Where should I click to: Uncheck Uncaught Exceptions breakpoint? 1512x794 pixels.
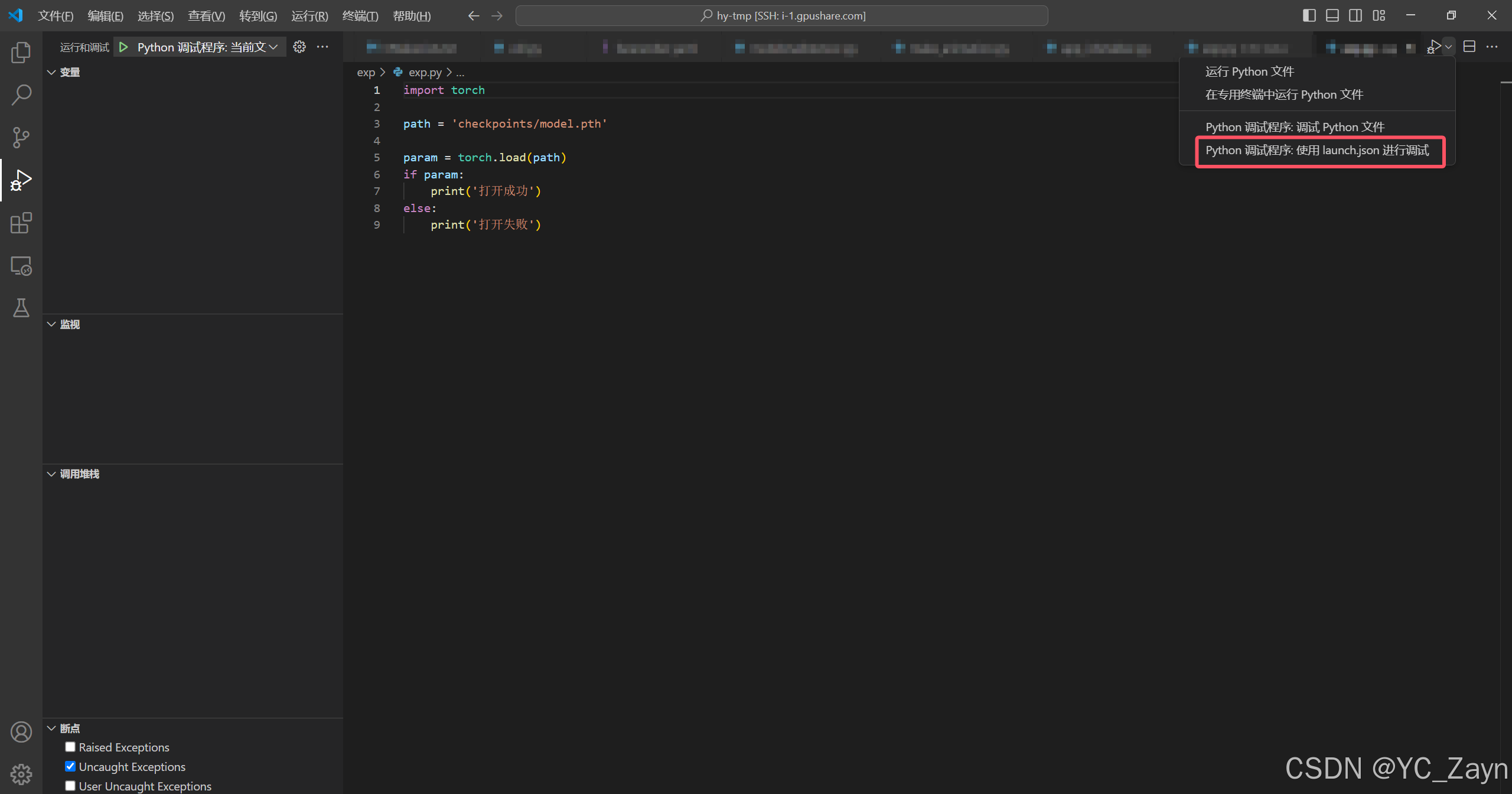point(70,766)
